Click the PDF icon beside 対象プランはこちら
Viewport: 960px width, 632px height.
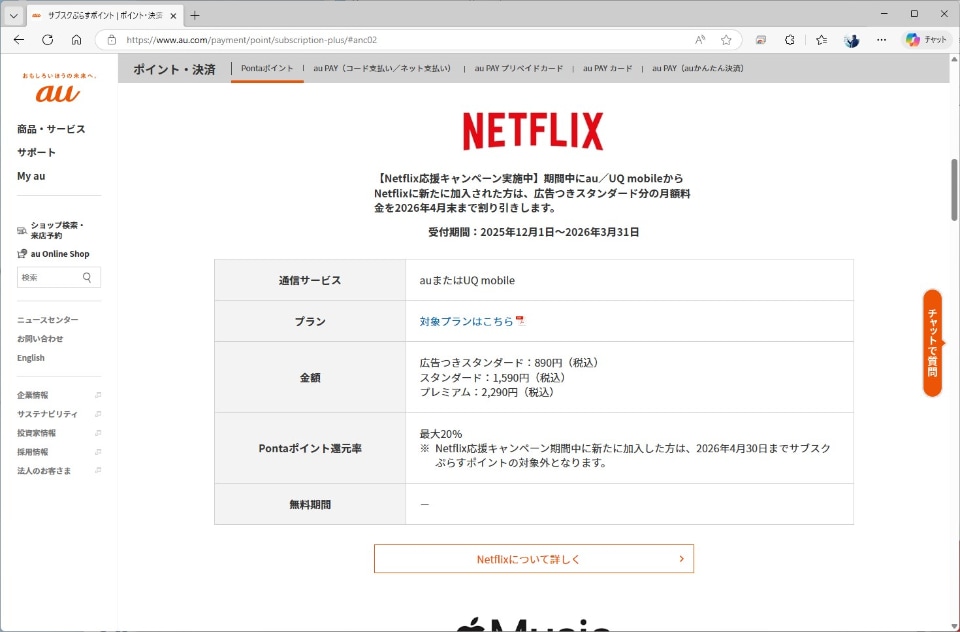pos(520,320)
